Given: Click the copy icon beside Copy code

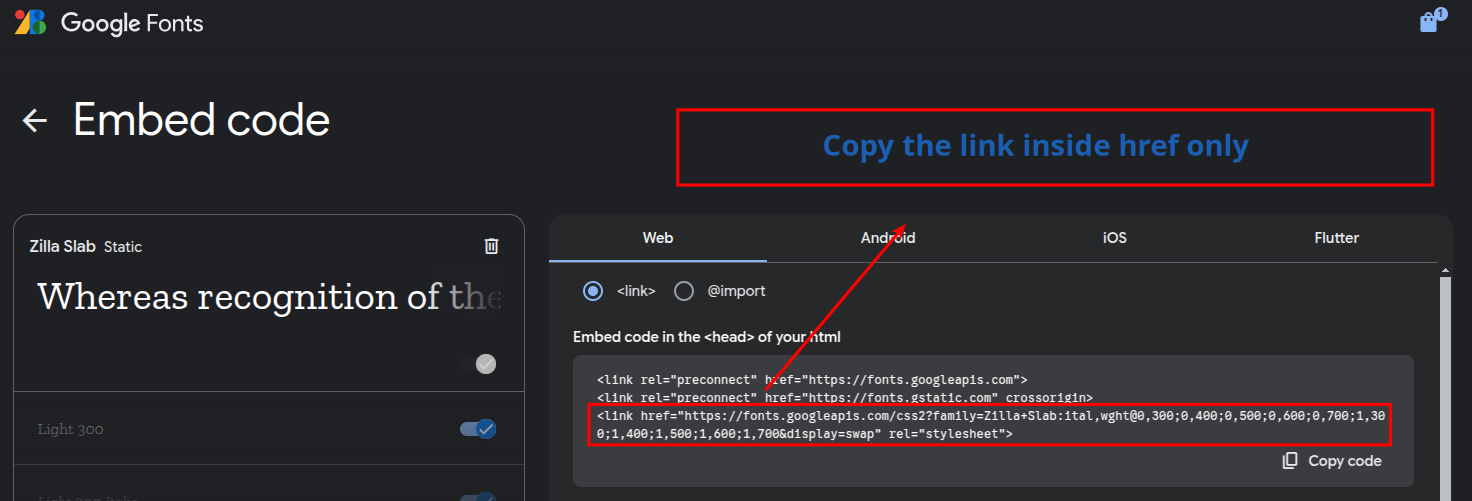Looking at the screenshot, I should click(1290, 461).
